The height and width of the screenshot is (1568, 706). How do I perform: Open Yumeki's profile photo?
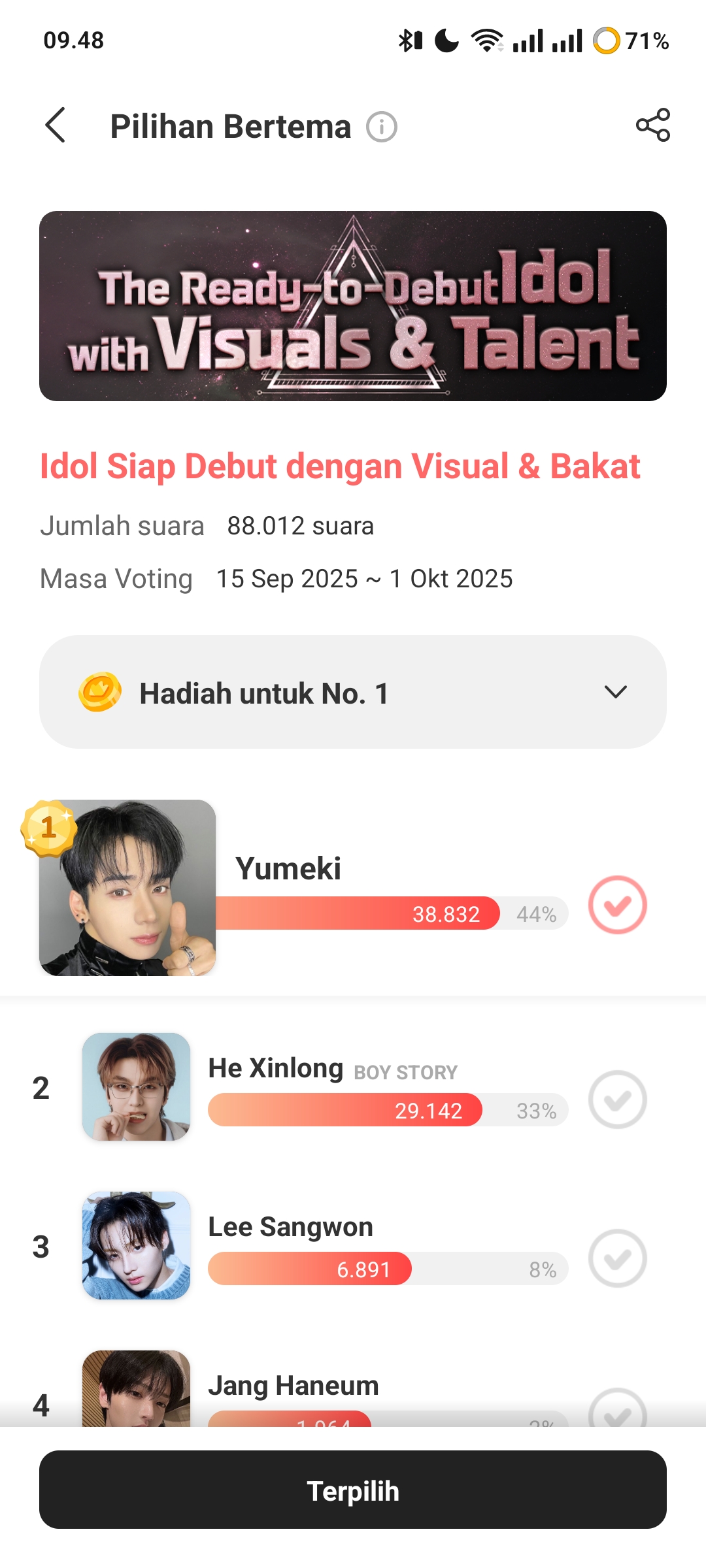point(128,889)
